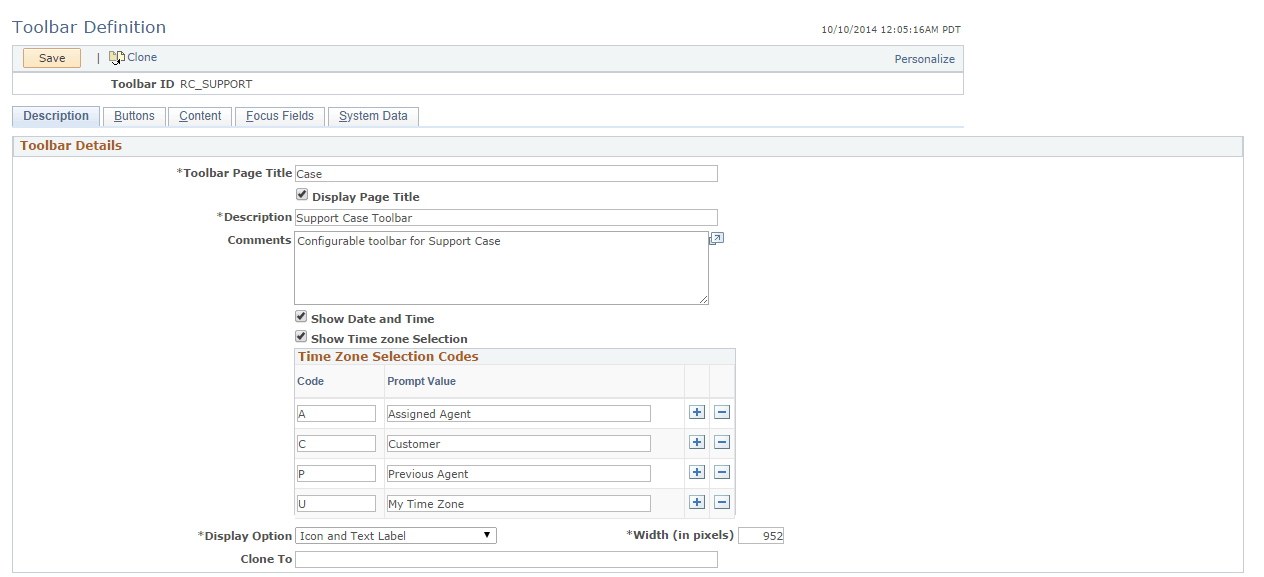Viewport: 1264px width, 577px height.
Task: Remove the My Time Zone row
Action: (721, 502)
